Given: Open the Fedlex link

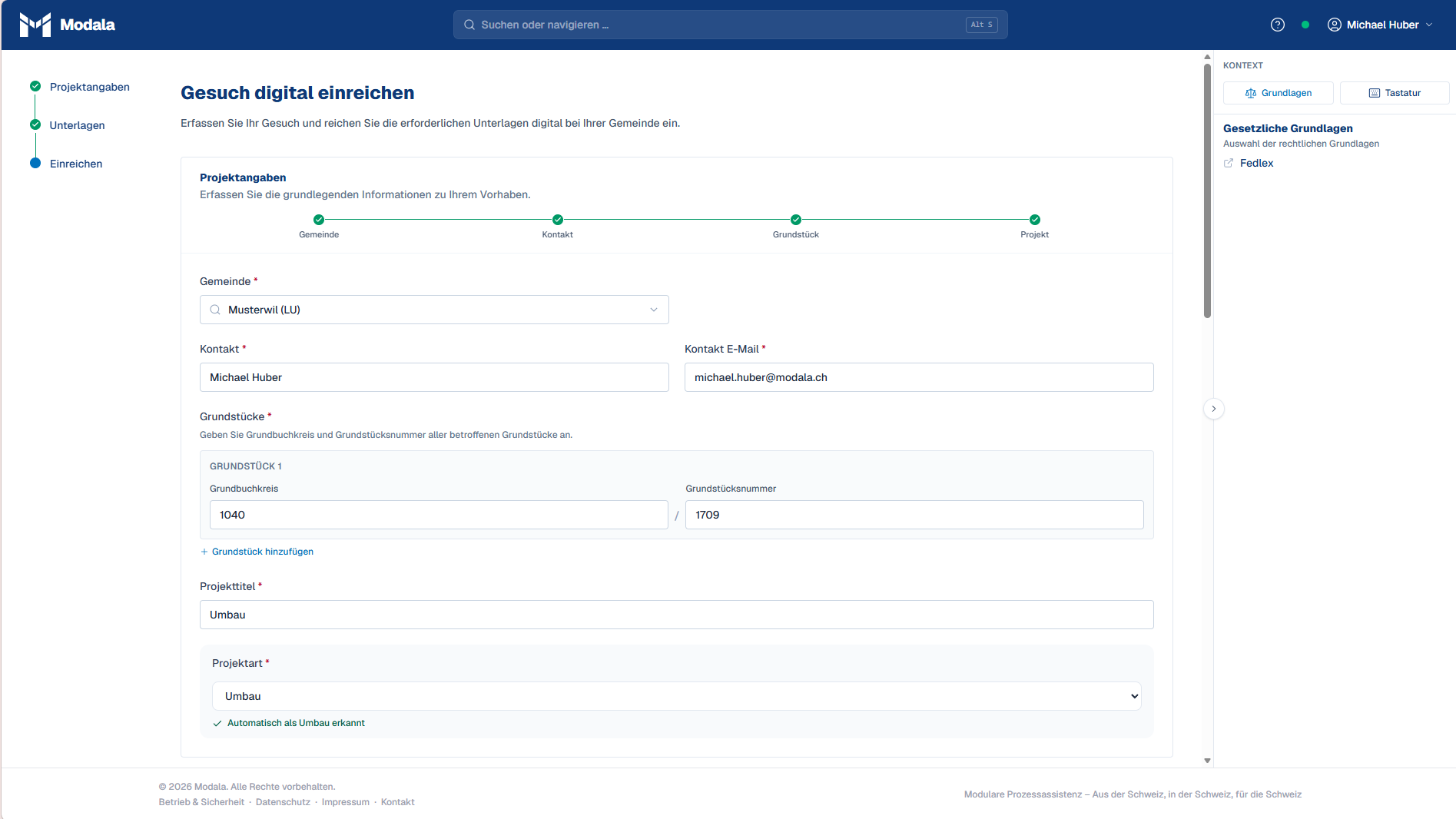Looking at the screenshot, I should [1256, 163].
